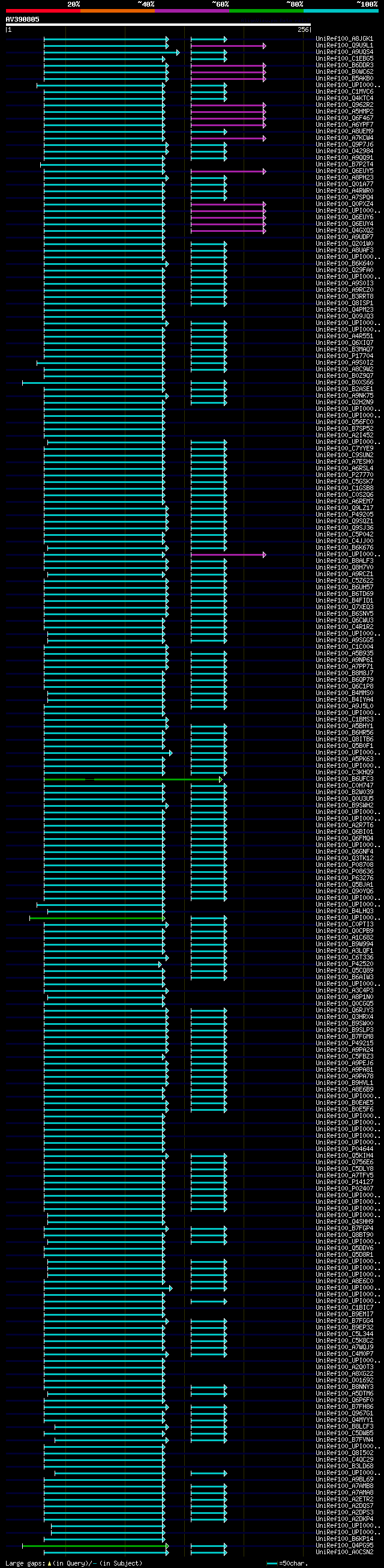384x1568 pixels.
Task: Open hit UniRef100_A4RWR0
Action: pos(344,191)
